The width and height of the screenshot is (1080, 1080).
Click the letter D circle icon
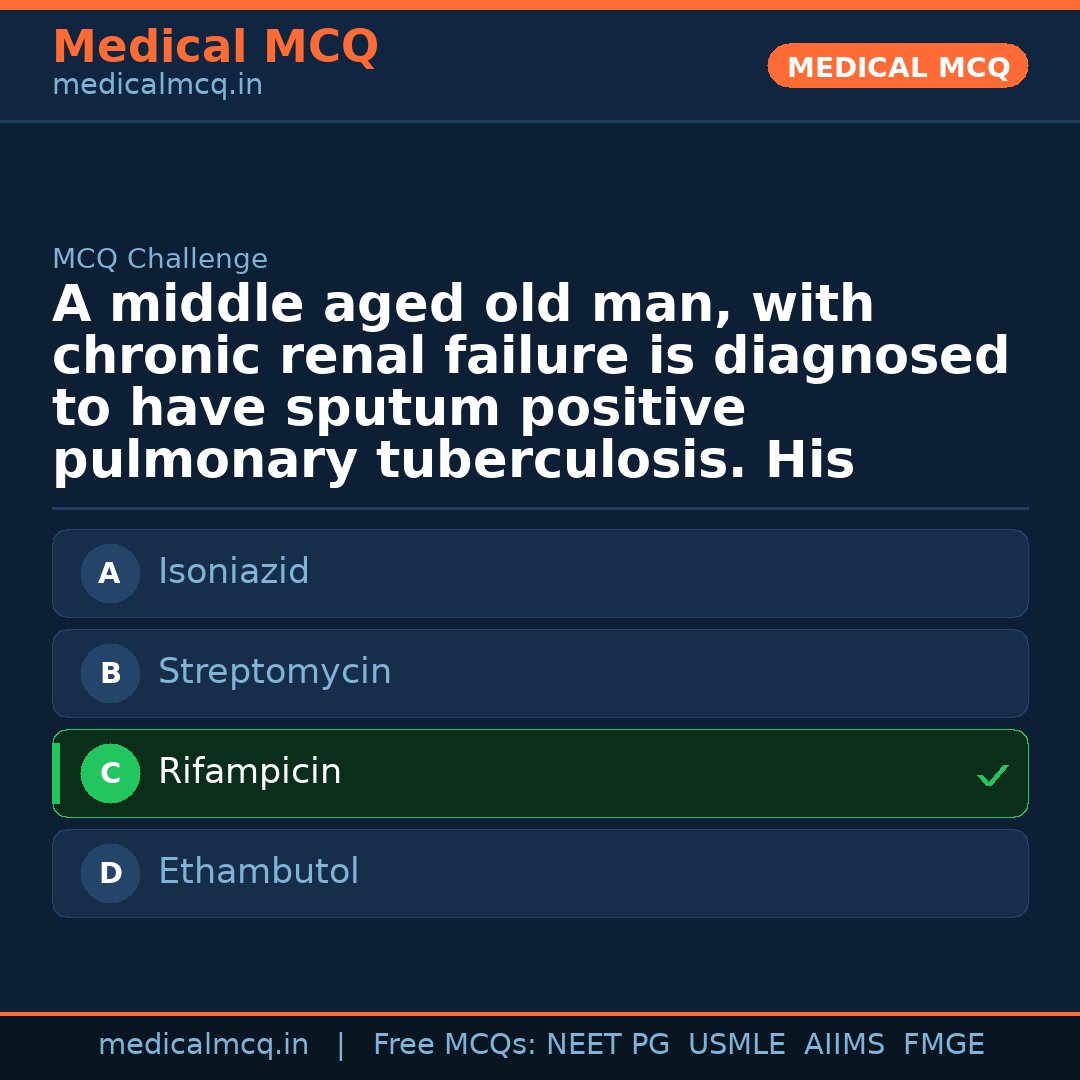[110, 873]
